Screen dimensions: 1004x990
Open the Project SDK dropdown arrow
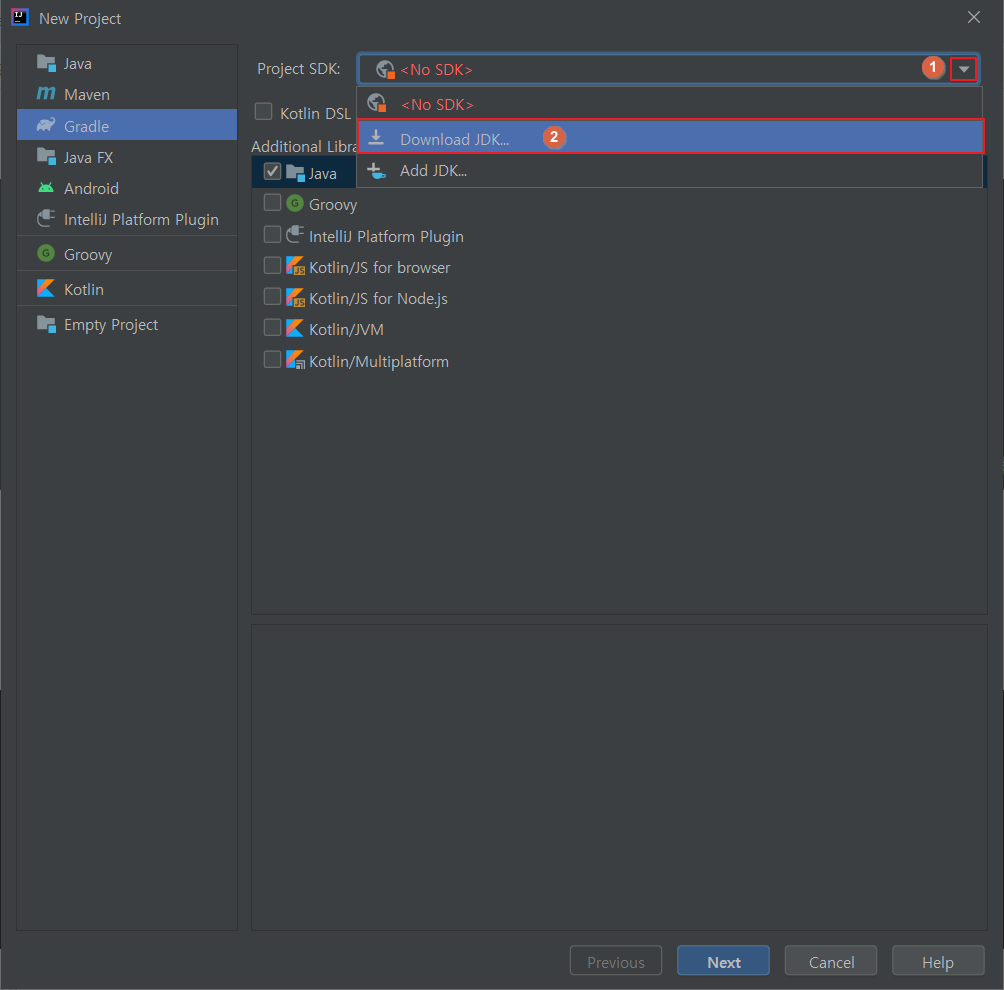[x=964, y=69]
